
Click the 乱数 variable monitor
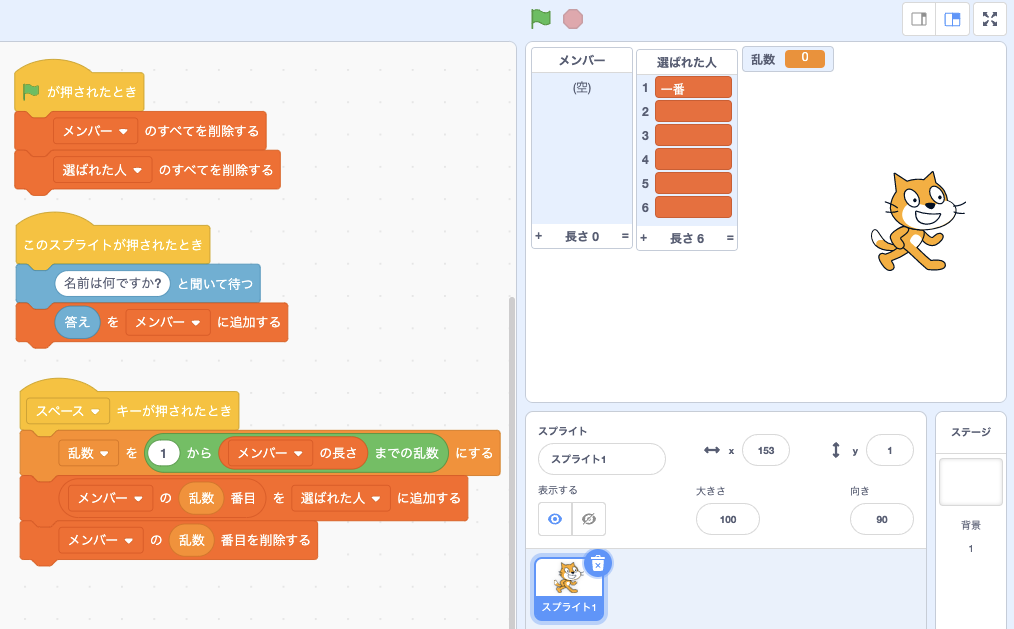pos(788,59)
